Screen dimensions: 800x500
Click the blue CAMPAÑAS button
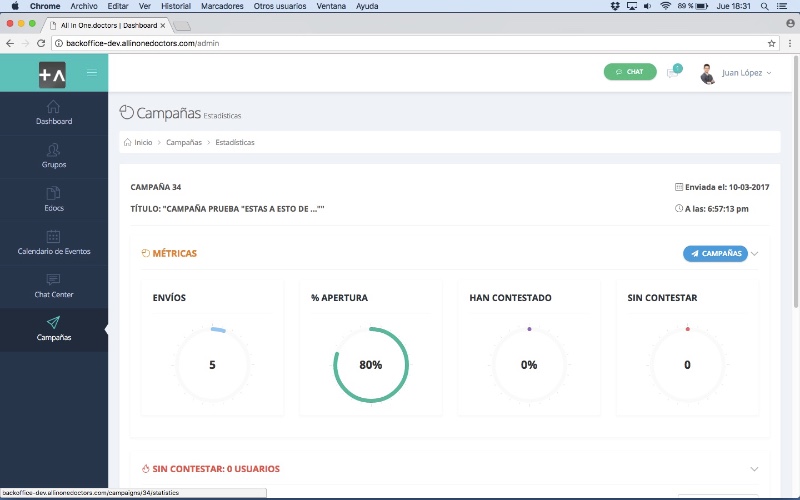(715, 254)
